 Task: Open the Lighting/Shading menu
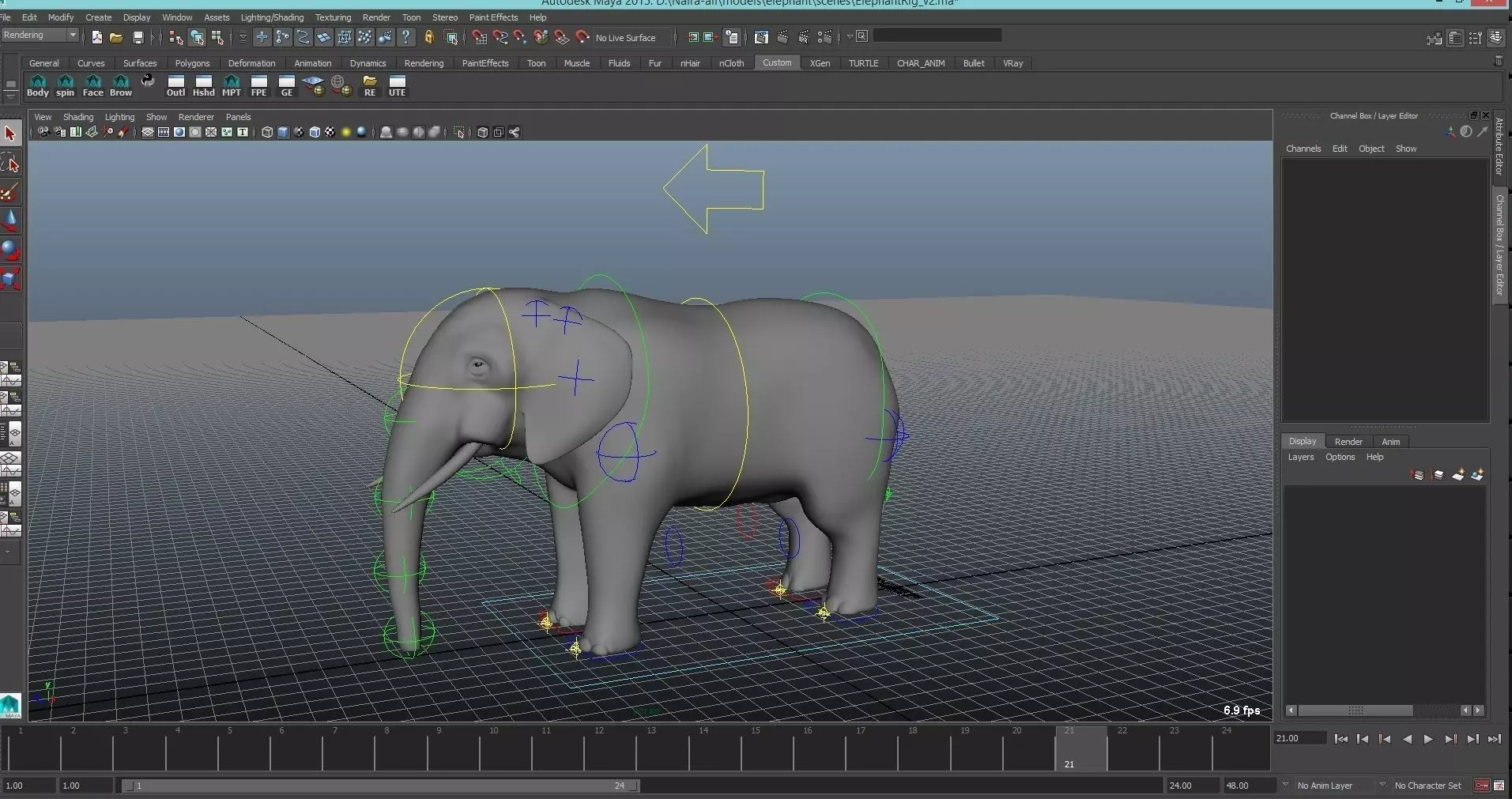[x=272, y=17]
